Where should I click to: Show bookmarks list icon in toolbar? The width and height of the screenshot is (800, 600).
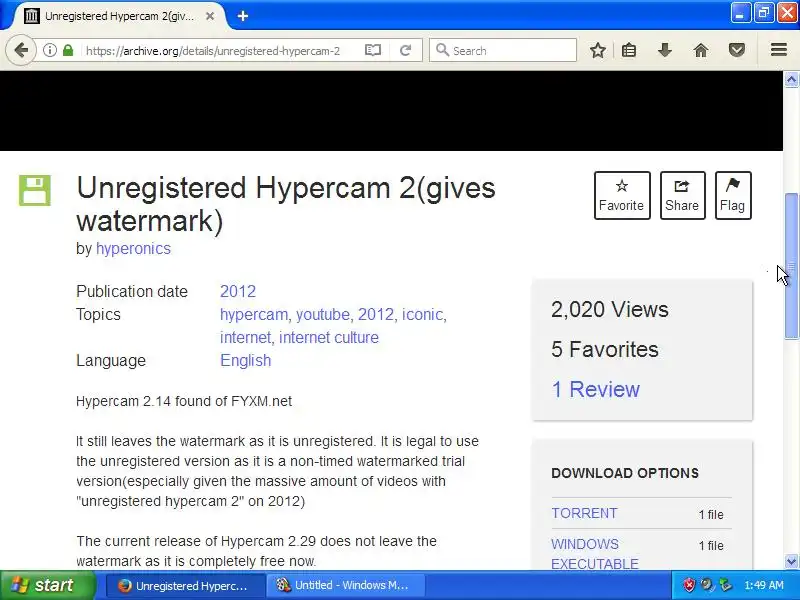pyautogui.click(x=629, y=50)
